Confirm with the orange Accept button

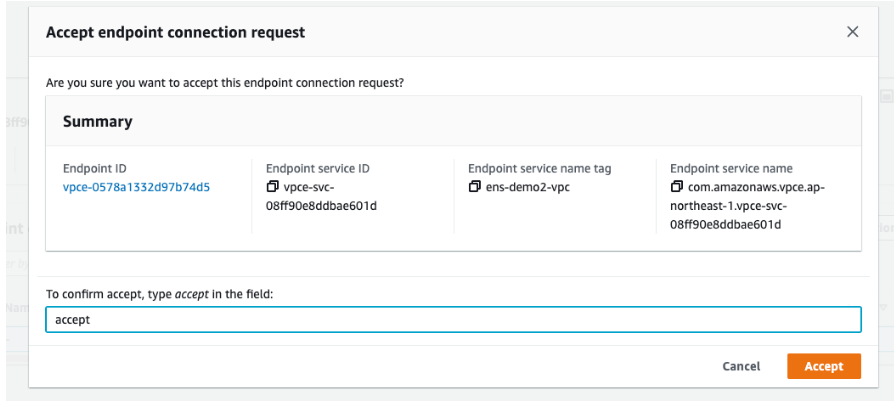[823, 366]
